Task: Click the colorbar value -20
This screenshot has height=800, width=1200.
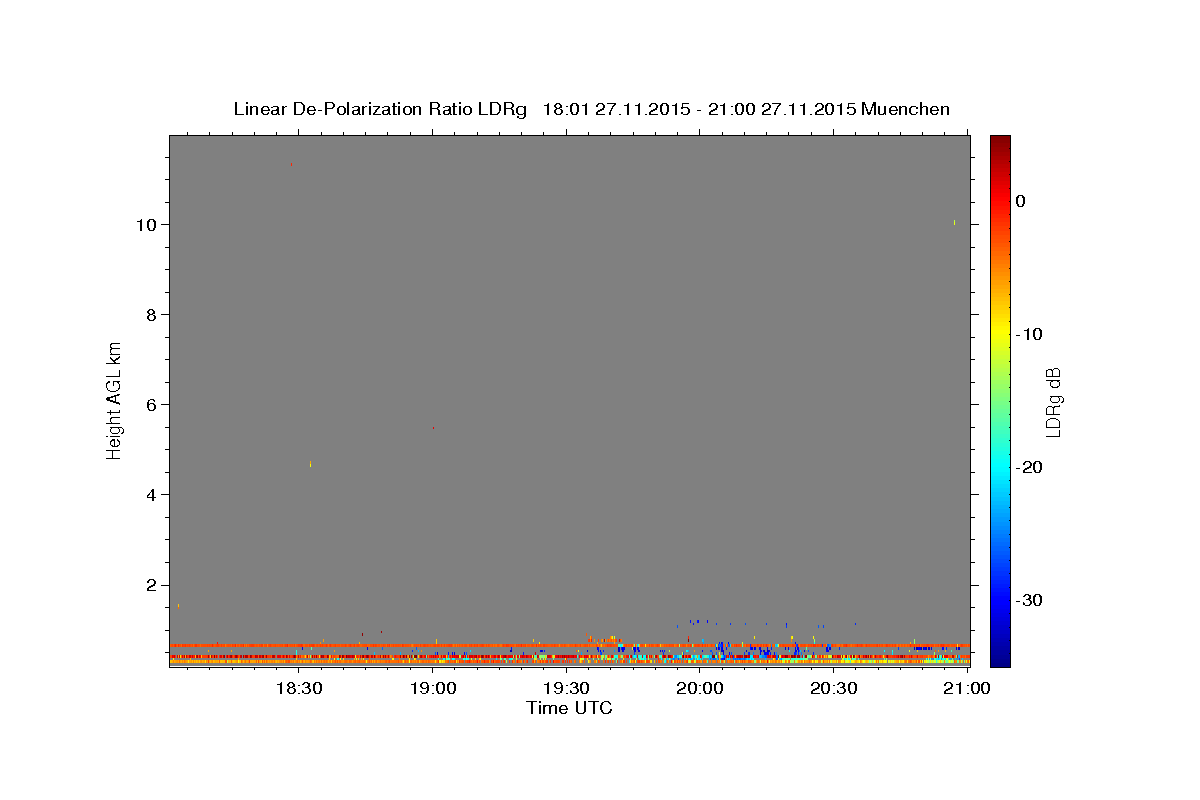Action: [x=1029, y=467]
